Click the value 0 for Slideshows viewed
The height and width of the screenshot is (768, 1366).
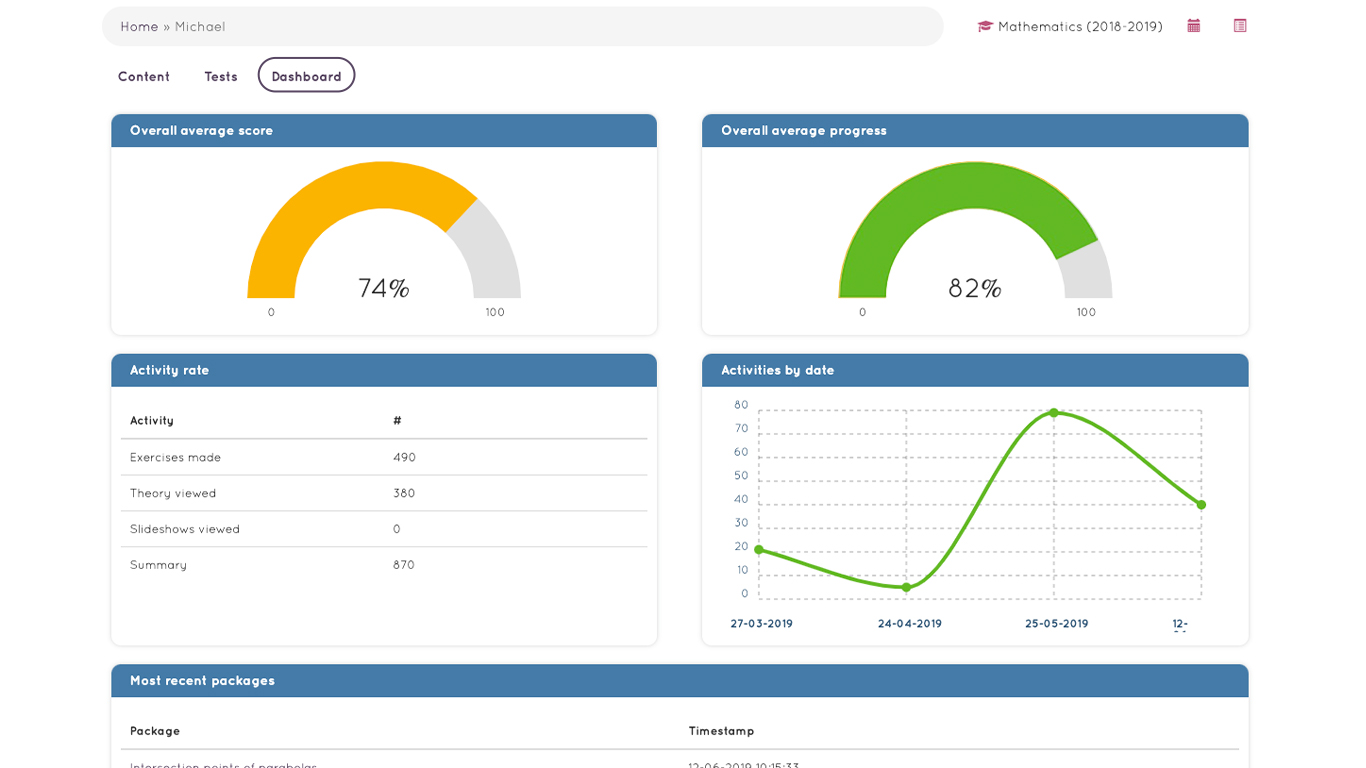397,529
